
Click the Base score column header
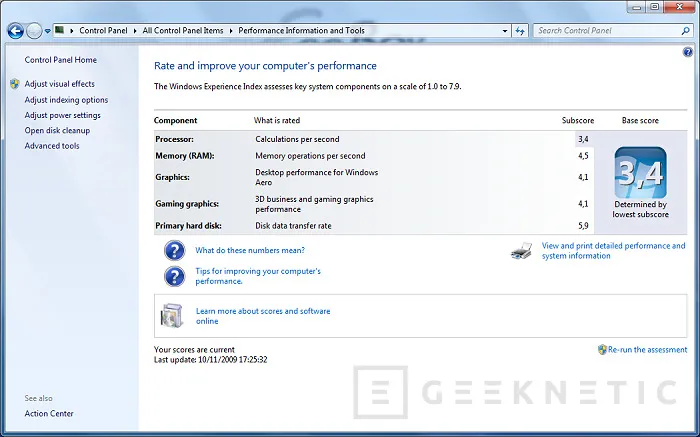tap(640, 121)
